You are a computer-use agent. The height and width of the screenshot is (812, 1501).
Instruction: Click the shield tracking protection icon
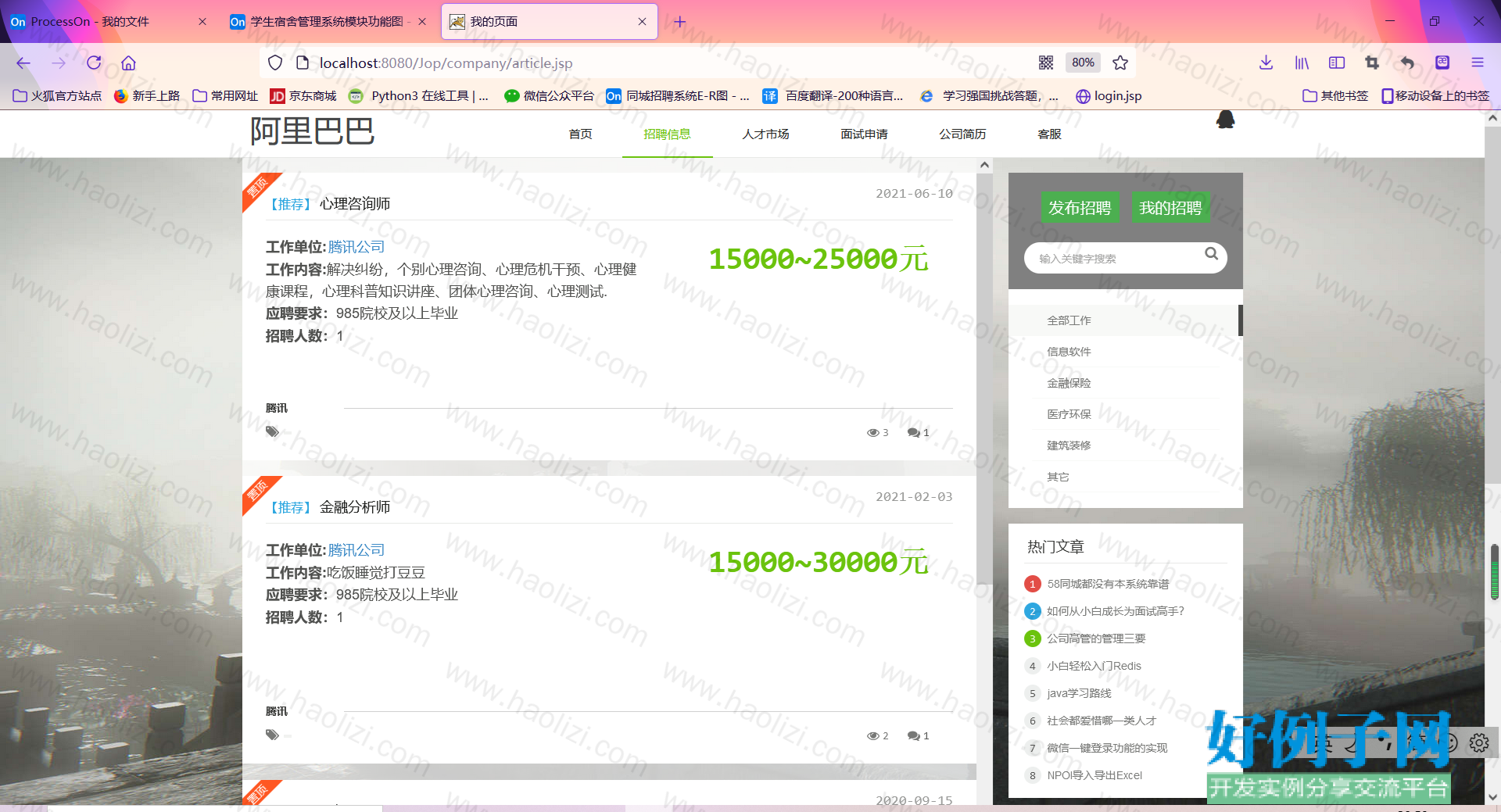(x=275, y=63)
